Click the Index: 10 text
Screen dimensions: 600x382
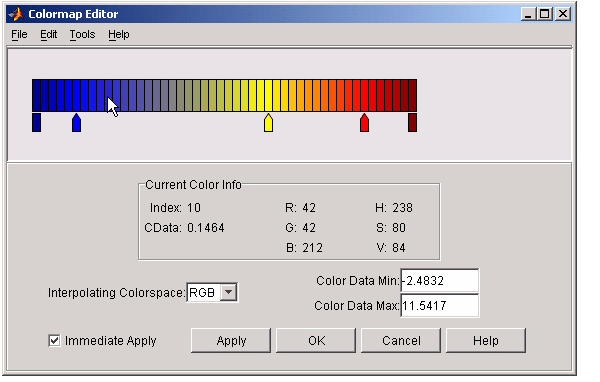pyautogui.click(x=175, y=208)
